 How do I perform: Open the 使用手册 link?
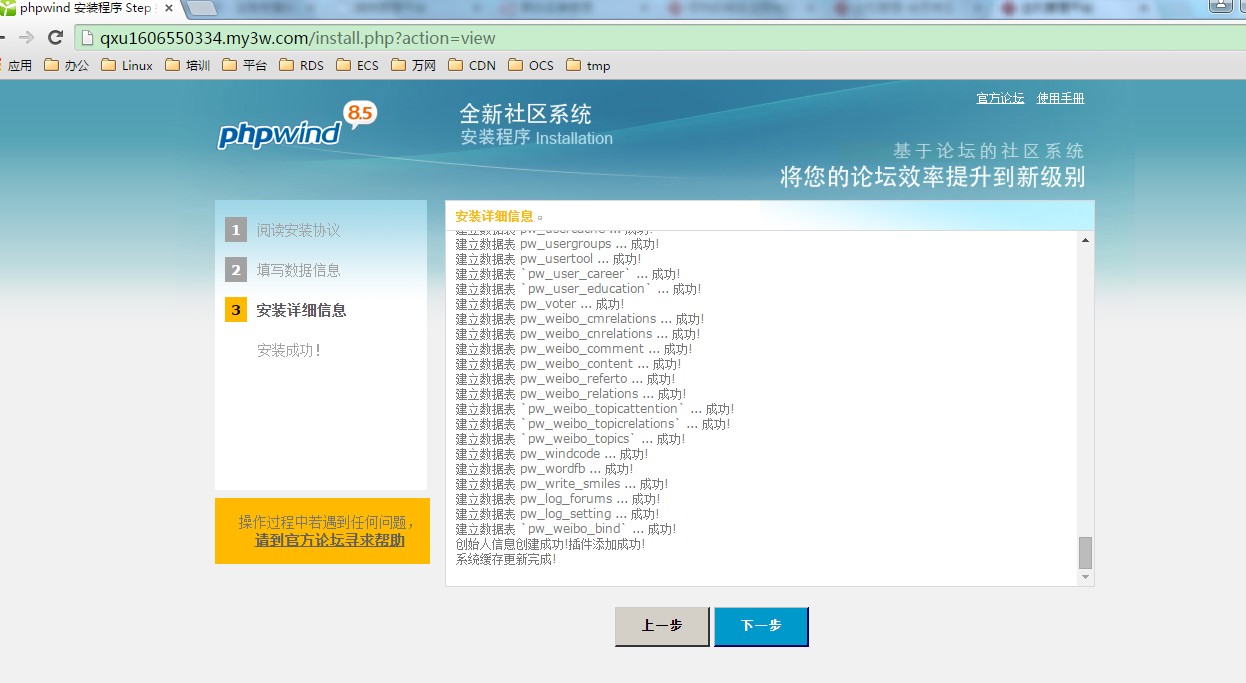(1061, 98)
